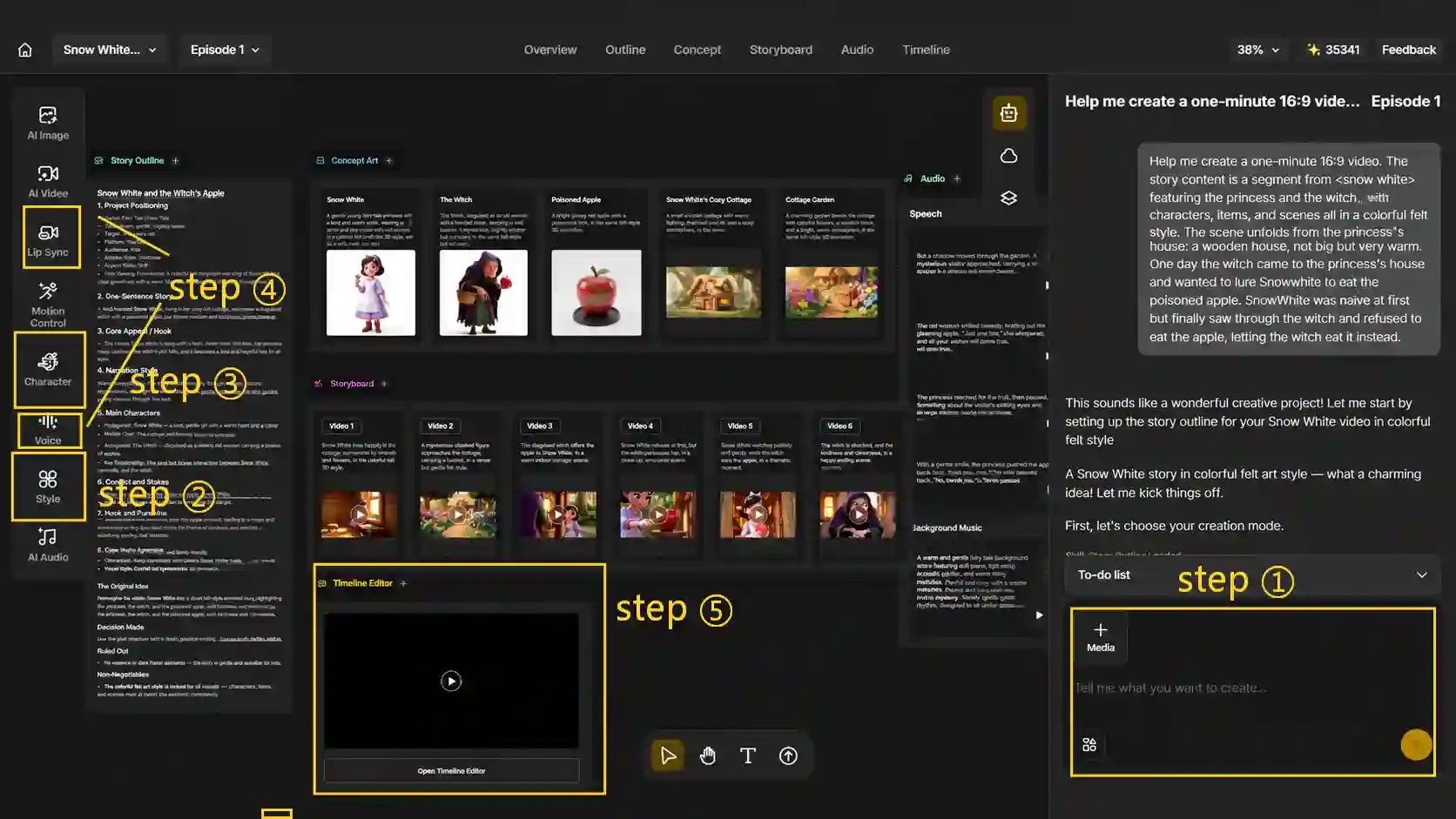Click the chat title 'Help me create a one-minute'
Viewport: 1456px width, 819px height.
(x=1211, y=101)
